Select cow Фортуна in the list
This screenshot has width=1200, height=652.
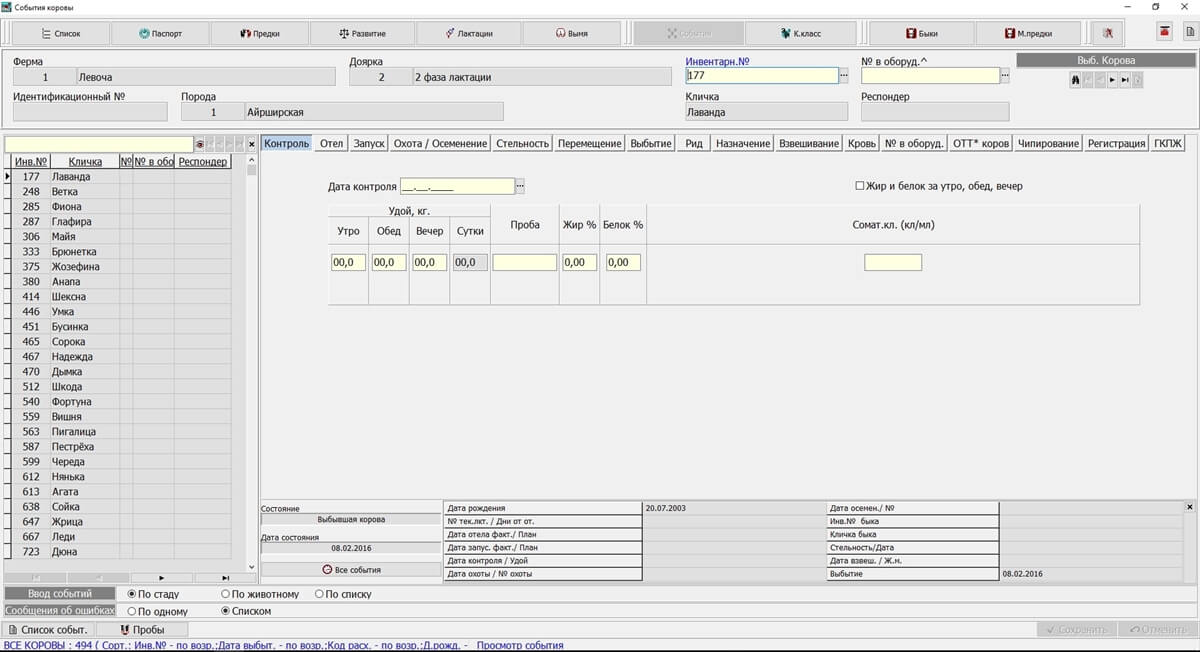coord(71,402)
